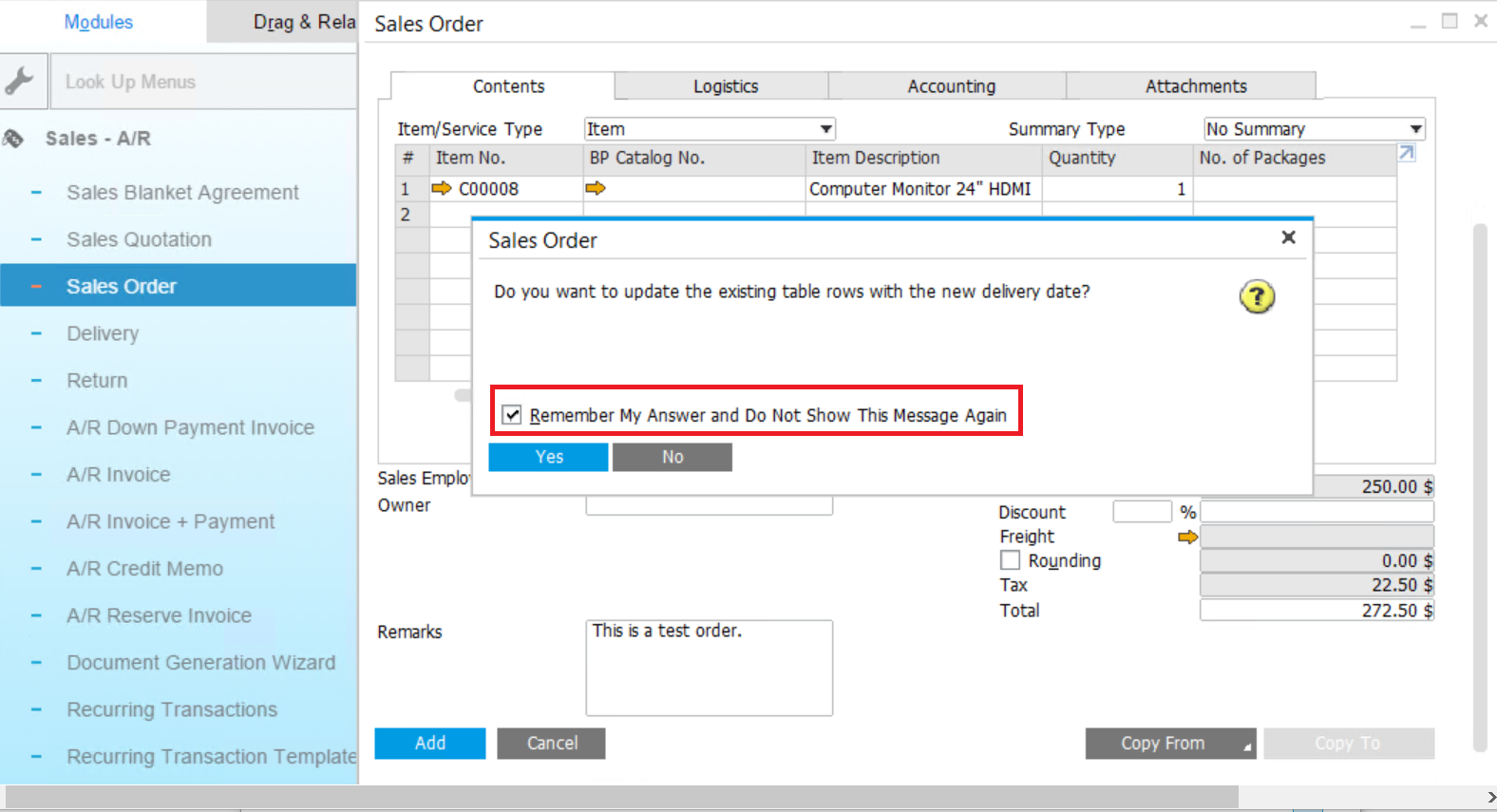The image size is (1497, 812).
Task: Enable the Rounding checkbox
Action: tap(1010, 560)
